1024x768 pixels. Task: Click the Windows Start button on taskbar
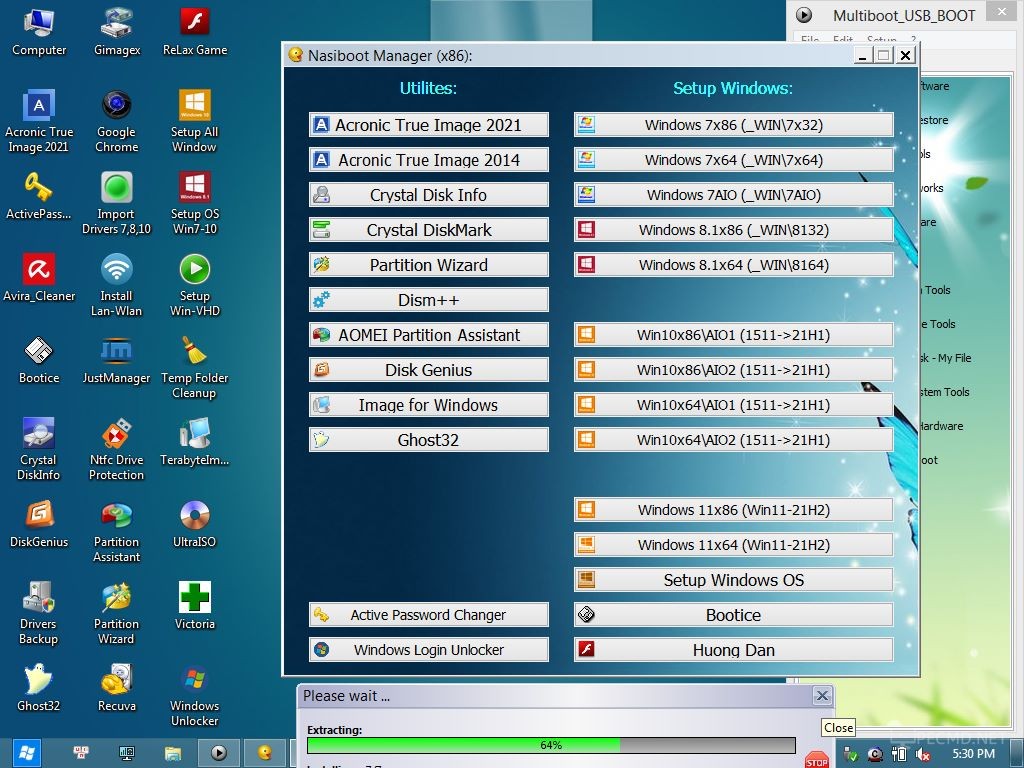coord(25,753)
